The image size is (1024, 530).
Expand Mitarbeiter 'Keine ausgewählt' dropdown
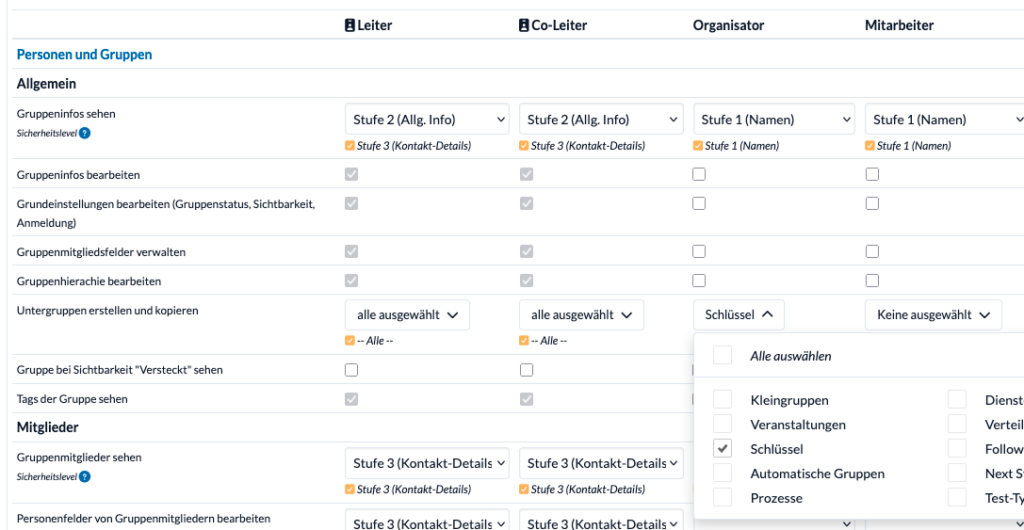933,315
